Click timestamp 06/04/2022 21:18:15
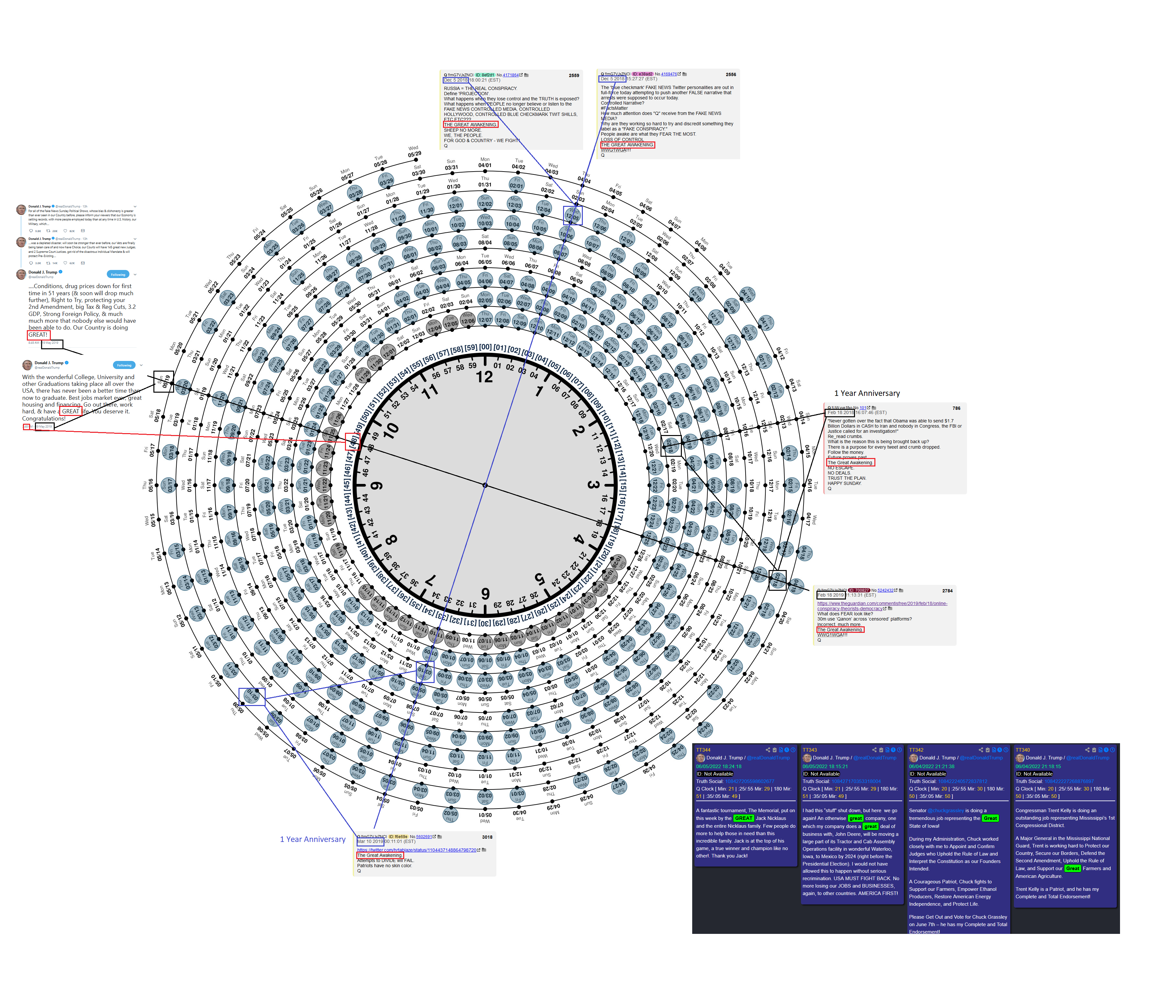The height and width of the screenshot is (1008, 1176). [x=1038, y=766]
